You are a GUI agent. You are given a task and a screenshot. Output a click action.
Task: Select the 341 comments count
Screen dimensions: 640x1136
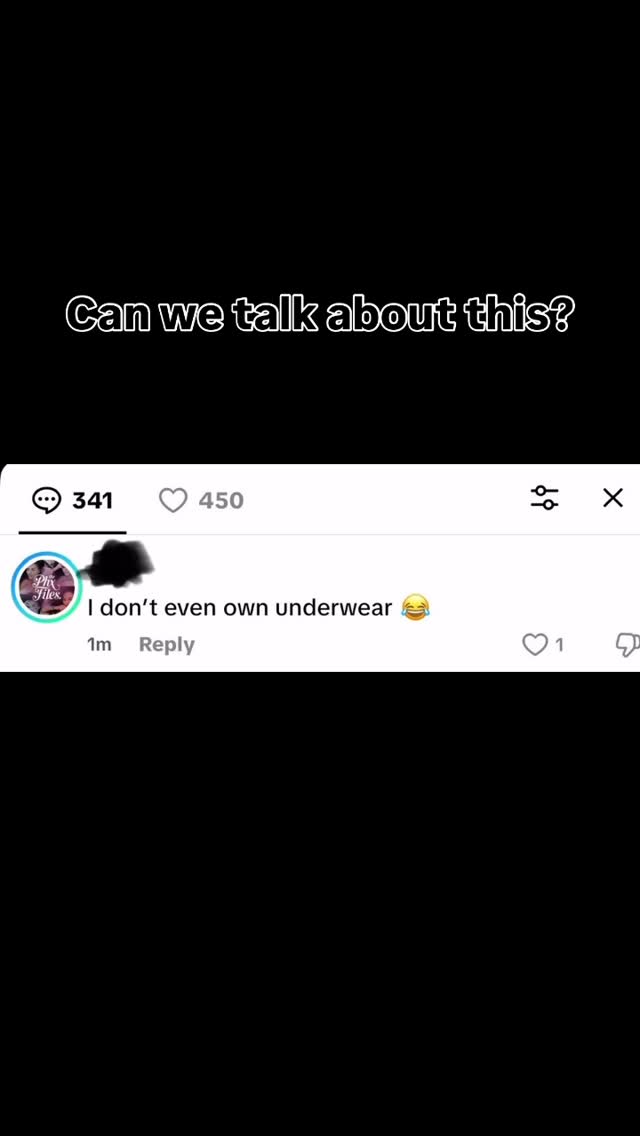pyautogui.click(x=93, y=500)
